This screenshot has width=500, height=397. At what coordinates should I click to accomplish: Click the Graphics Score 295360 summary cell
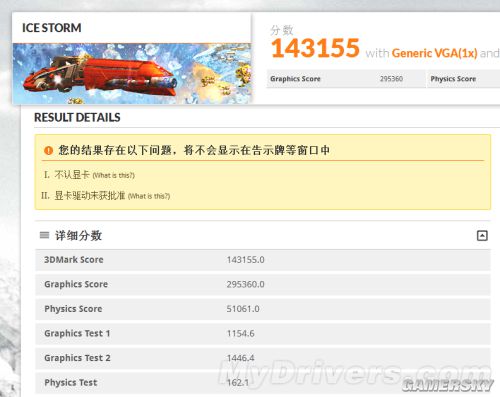tap(346, 79)
